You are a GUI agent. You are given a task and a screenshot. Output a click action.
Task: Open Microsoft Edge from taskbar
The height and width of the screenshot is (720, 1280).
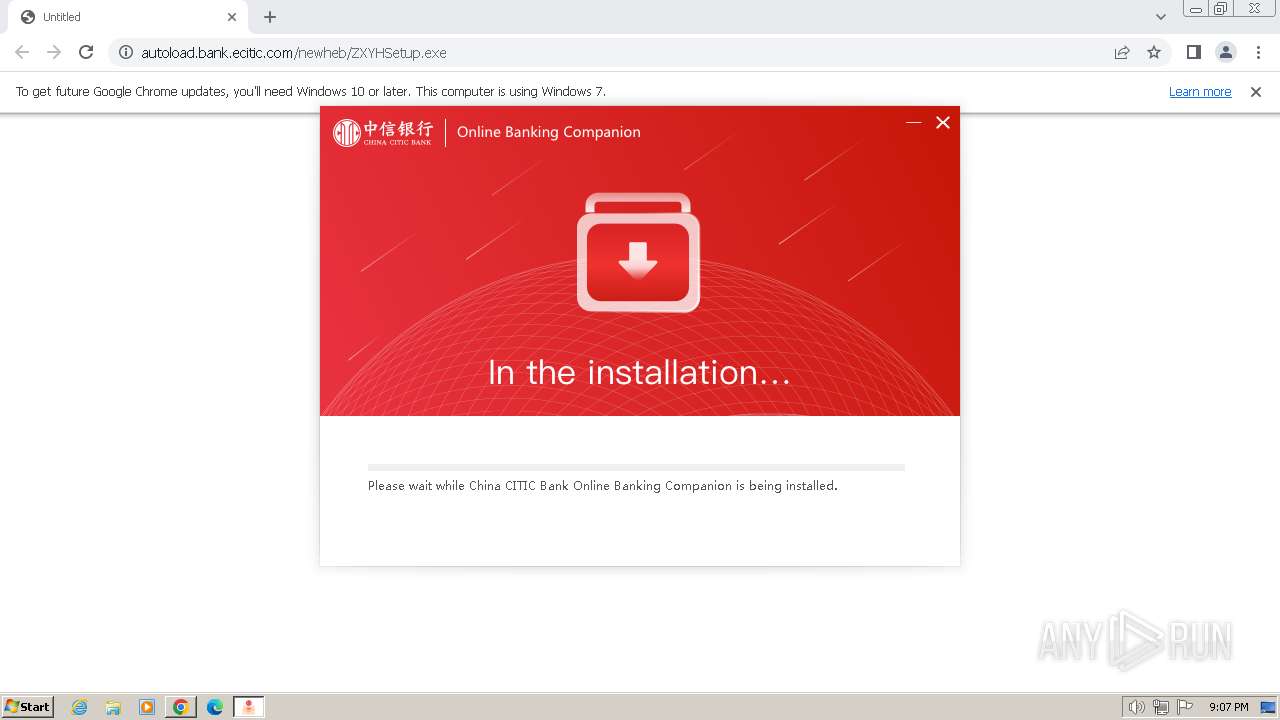point(215,707)
